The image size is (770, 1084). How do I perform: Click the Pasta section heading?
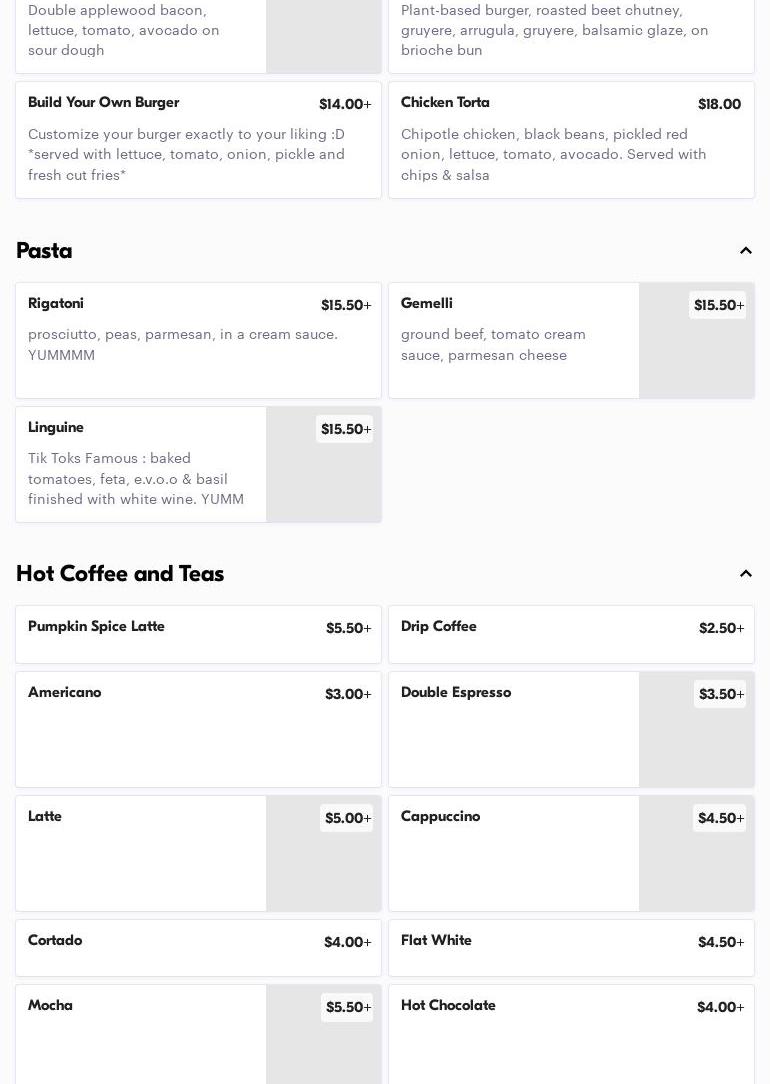click(44, 251)
